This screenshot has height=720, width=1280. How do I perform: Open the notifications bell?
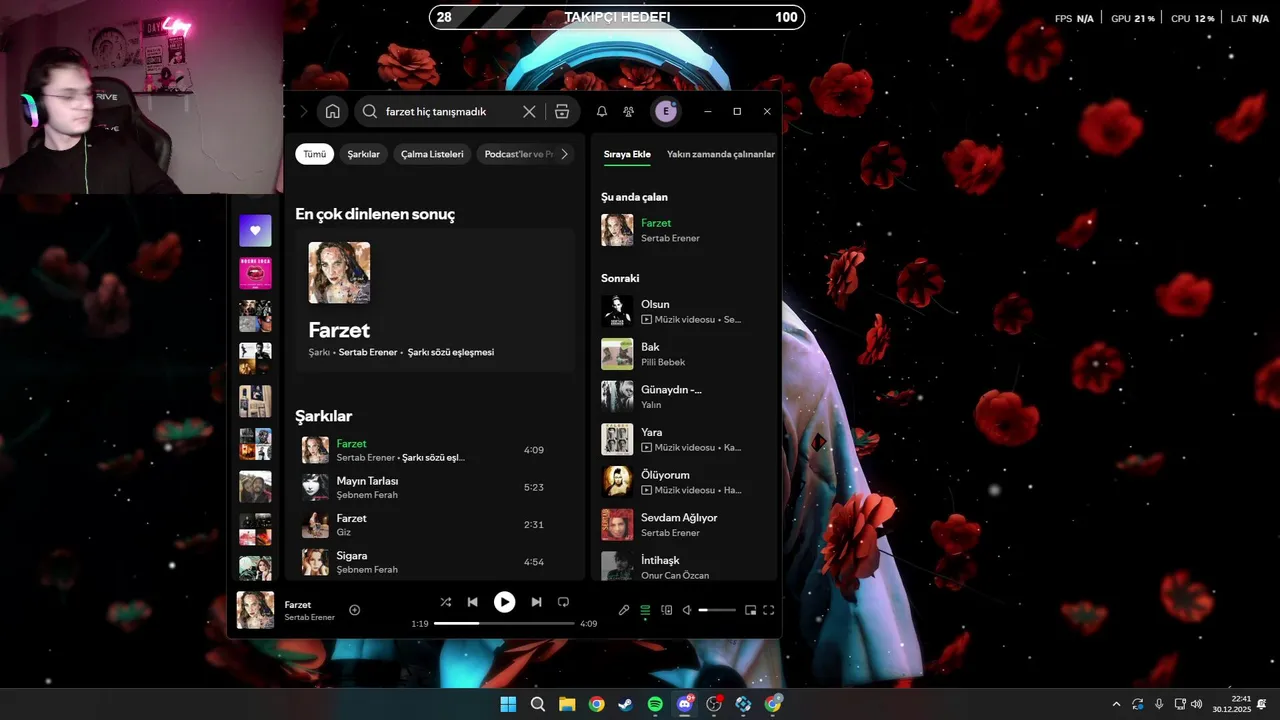pyautogui.click(x=602, y=112)
